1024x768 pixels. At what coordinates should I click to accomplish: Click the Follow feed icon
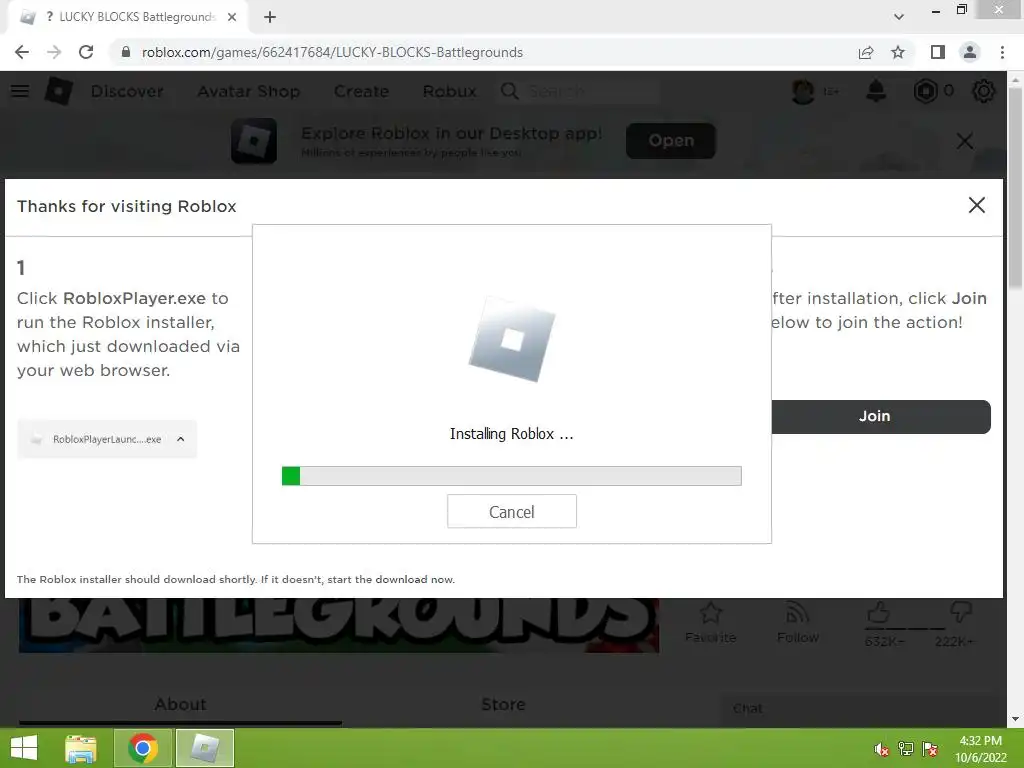(798, 613)
